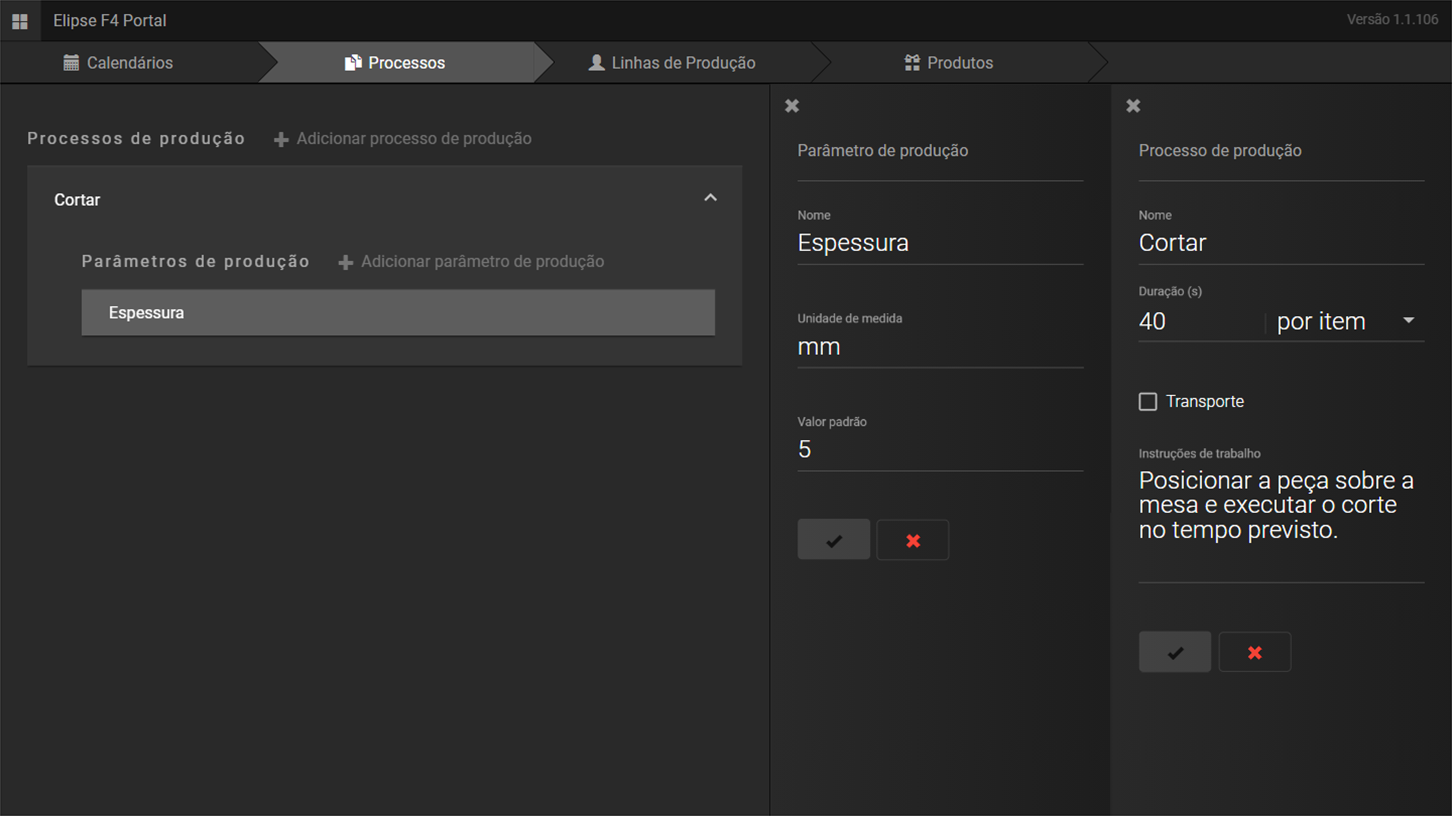Open the app grid menu icon

click(x=20, y=20)
